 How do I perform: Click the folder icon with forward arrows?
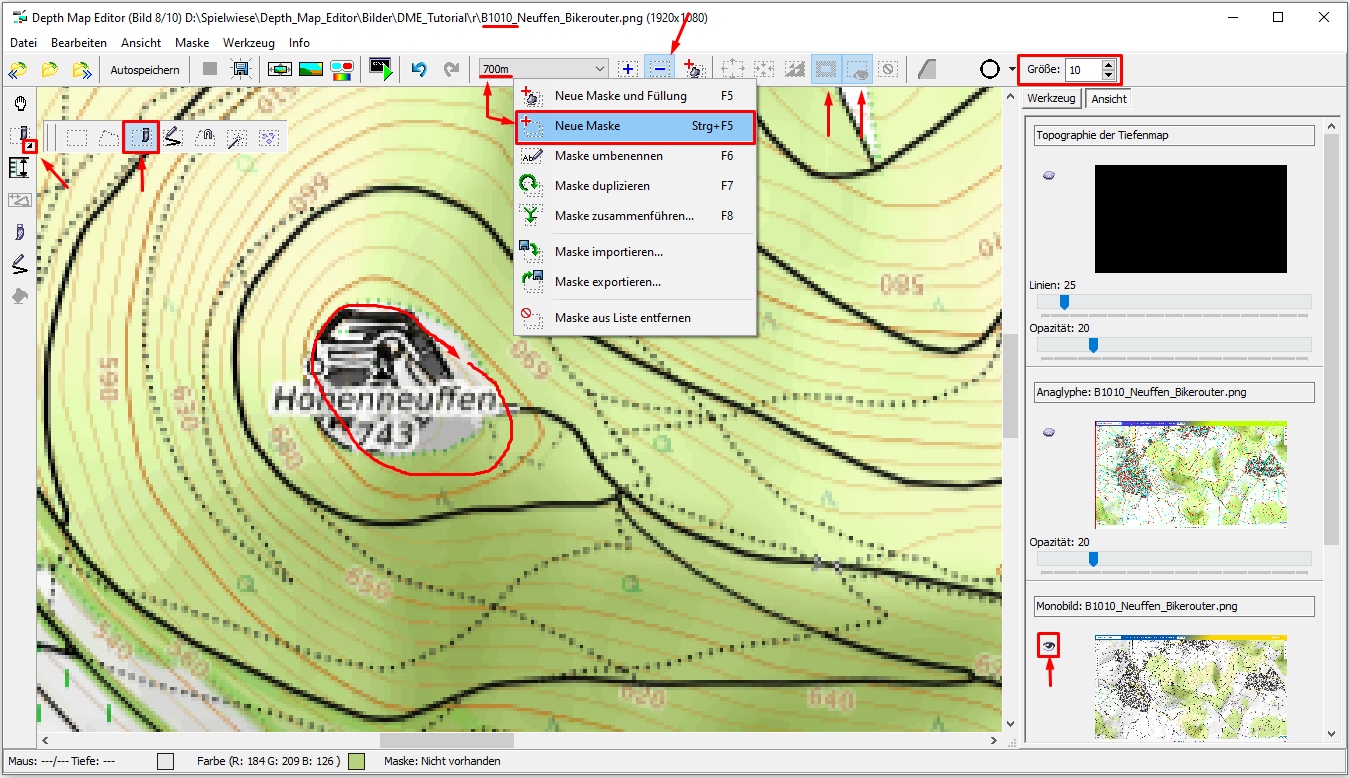tap(82, 69)
